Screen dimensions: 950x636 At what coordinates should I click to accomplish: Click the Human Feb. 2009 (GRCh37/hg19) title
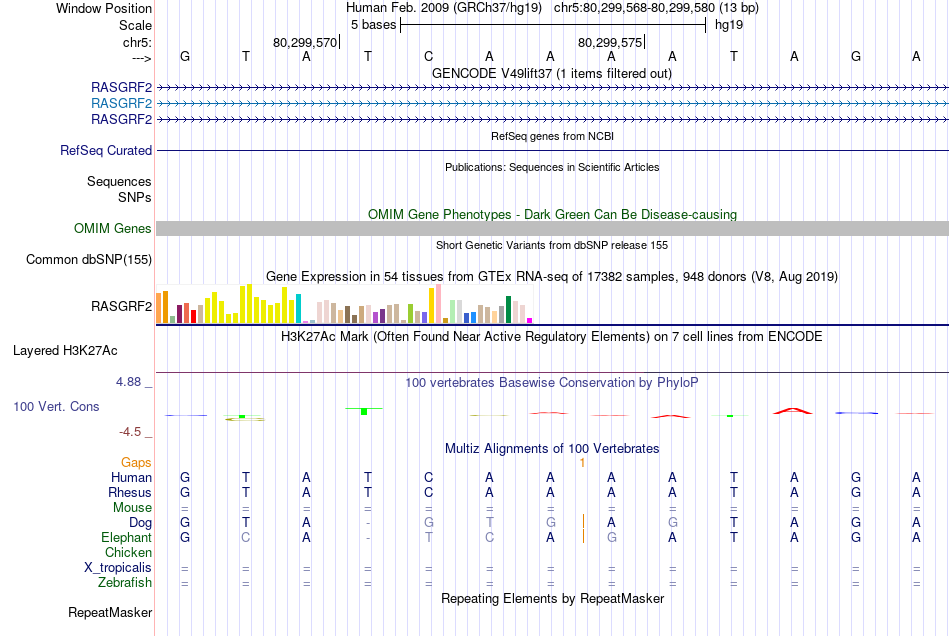pyautogui.click(x=443, y=8)
